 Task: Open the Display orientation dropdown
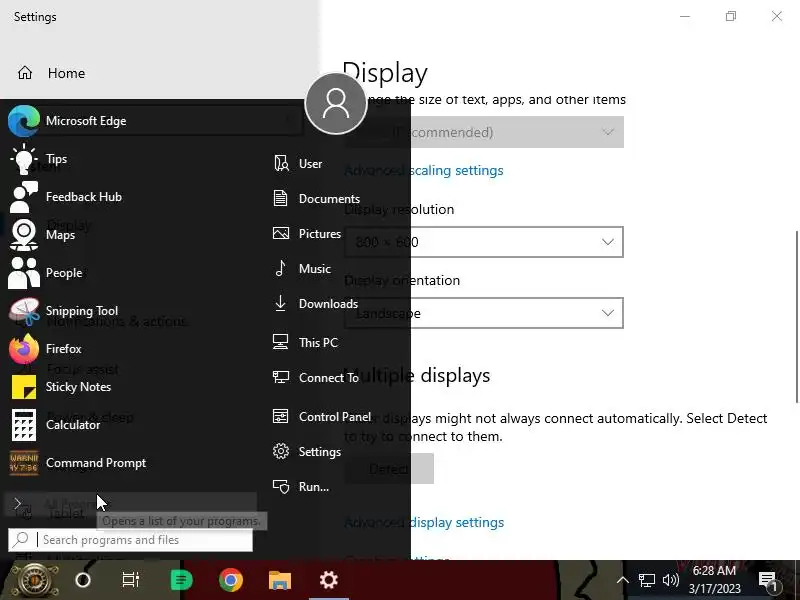484,313
